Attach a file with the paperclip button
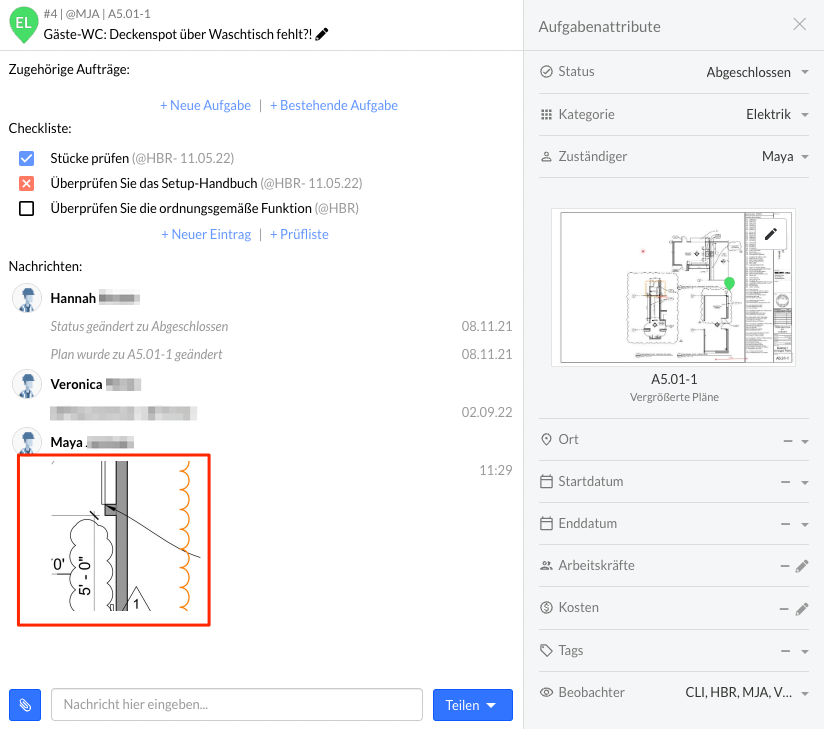824x729 pixels. coord(25,705)
